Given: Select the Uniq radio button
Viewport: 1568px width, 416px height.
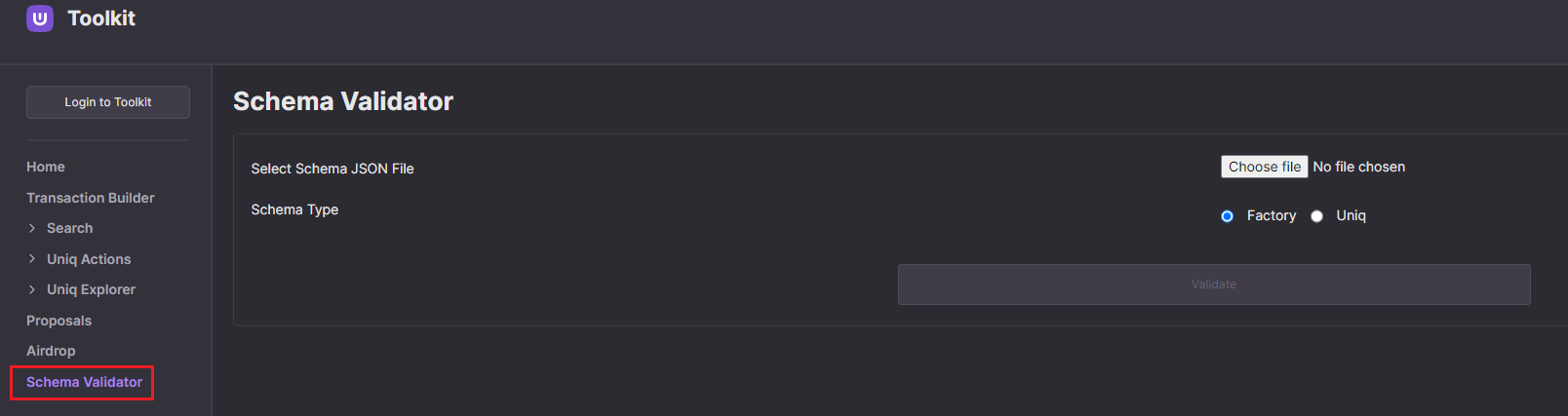Looking at the screenshot, I should point(1316,216).
